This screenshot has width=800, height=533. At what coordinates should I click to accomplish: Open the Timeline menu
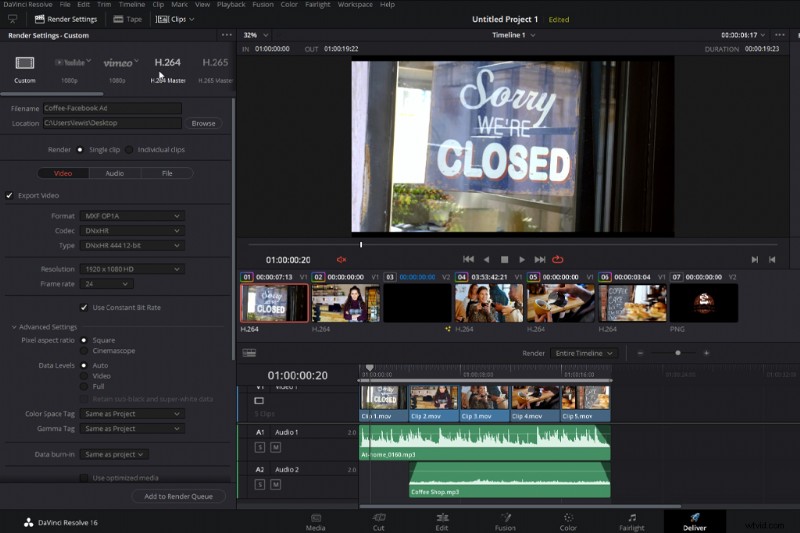132,5
